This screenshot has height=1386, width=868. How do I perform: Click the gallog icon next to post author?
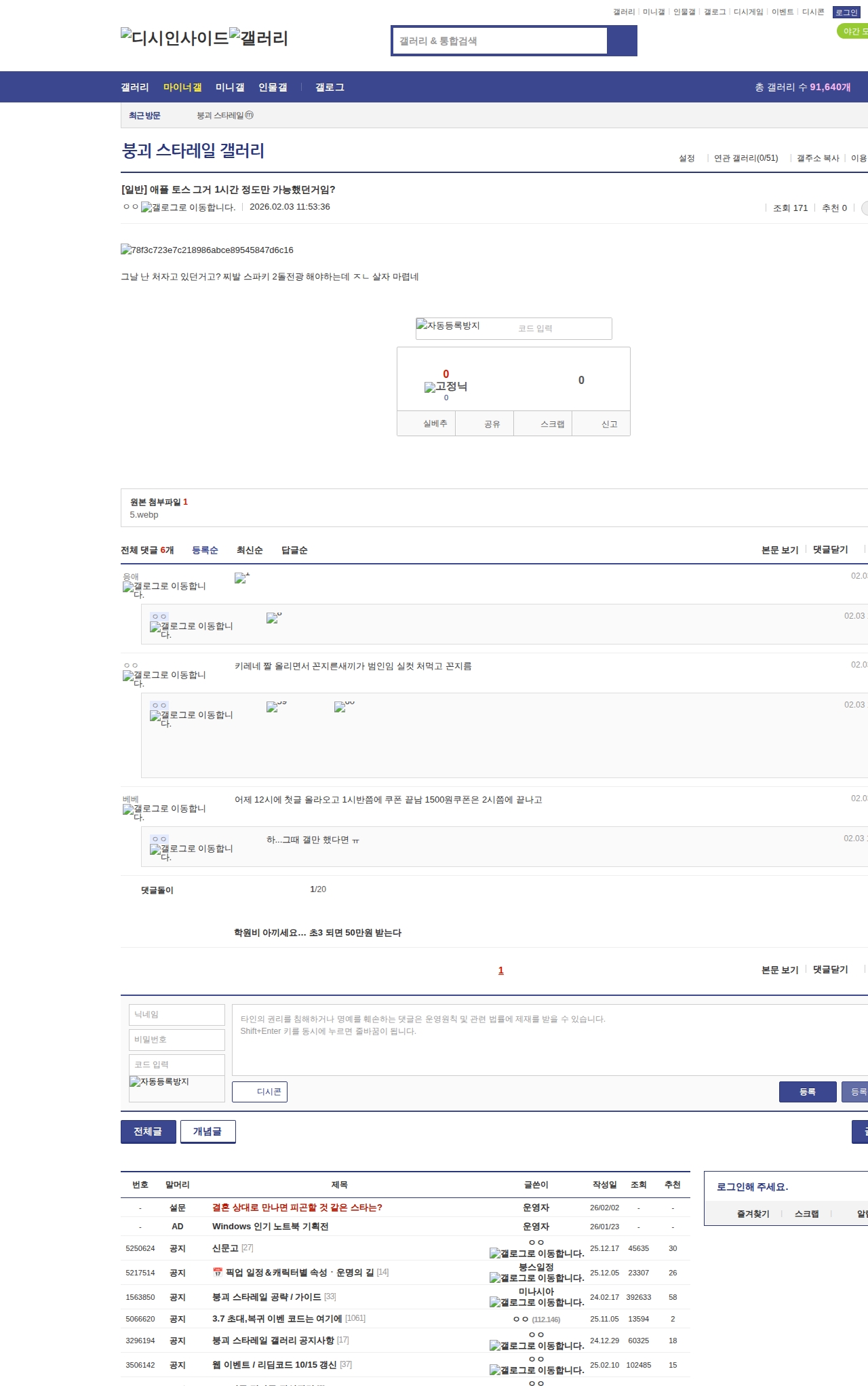pos(188,208)
